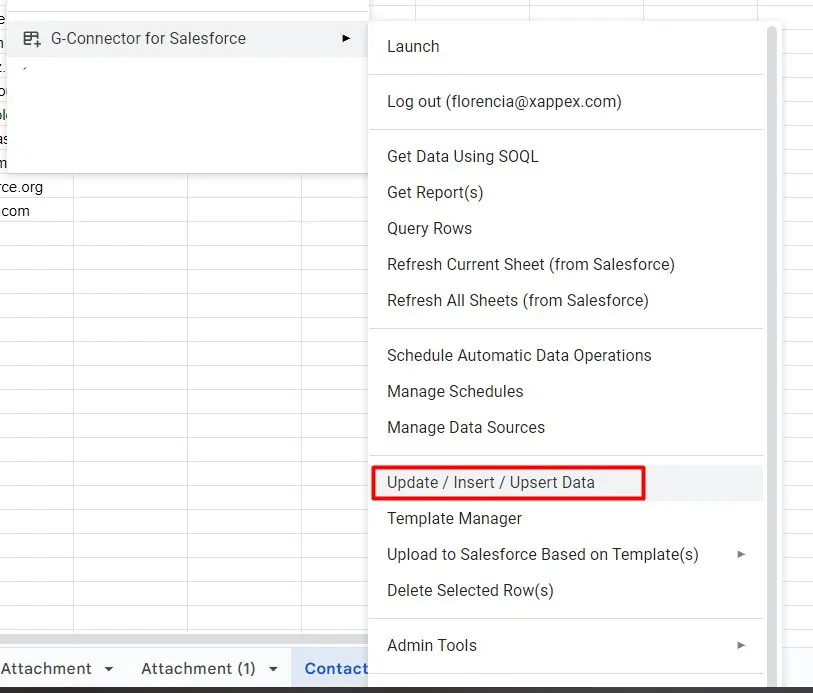Log out of florencia@xappex.com

(566, 102)
